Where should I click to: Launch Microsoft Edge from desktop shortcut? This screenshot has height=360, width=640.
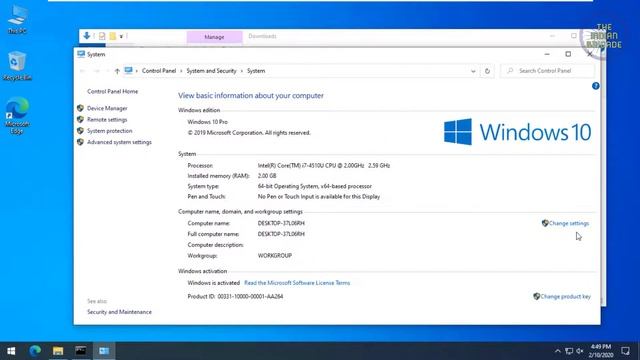17,116
